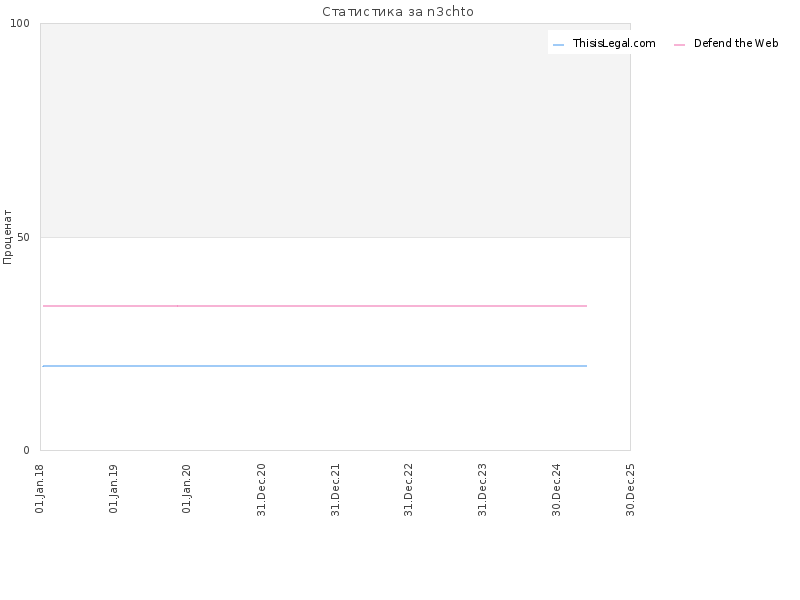This screenshot has width=800, height=600.
Task: Click the chart title Статистика за n3chto
Action: coord(398,12)
